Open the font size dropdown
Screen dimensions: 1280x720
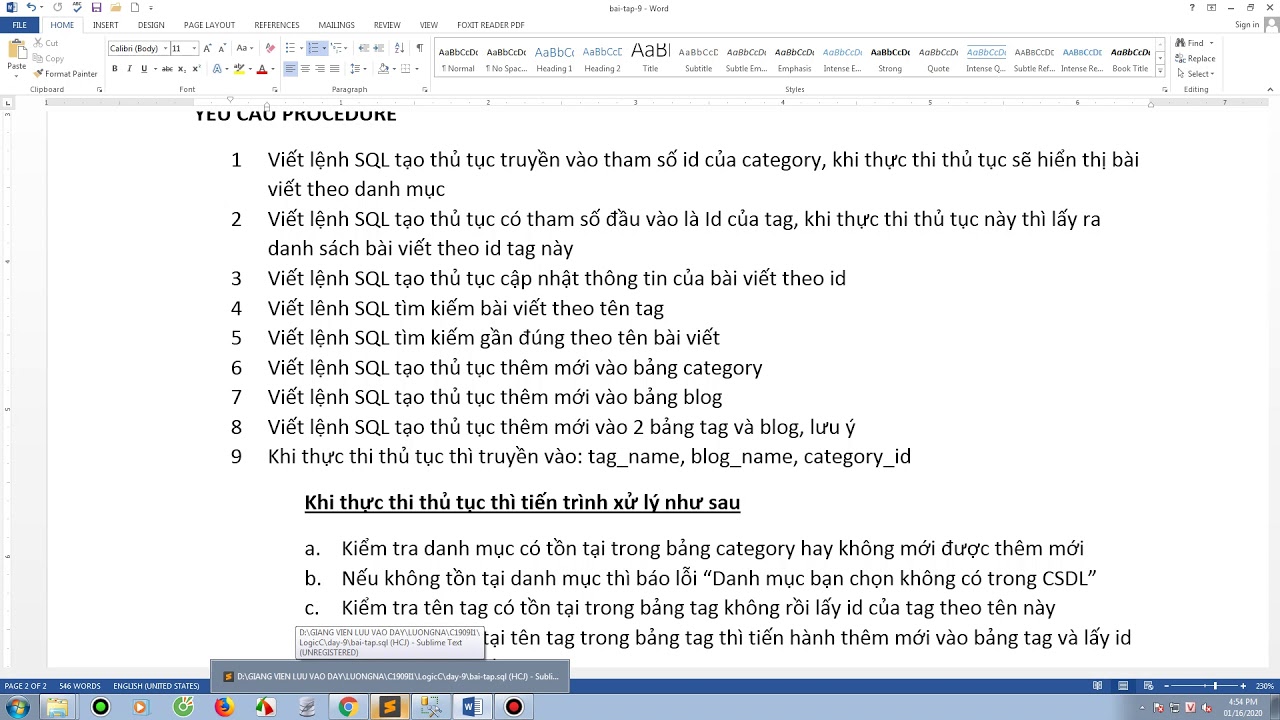193,48
